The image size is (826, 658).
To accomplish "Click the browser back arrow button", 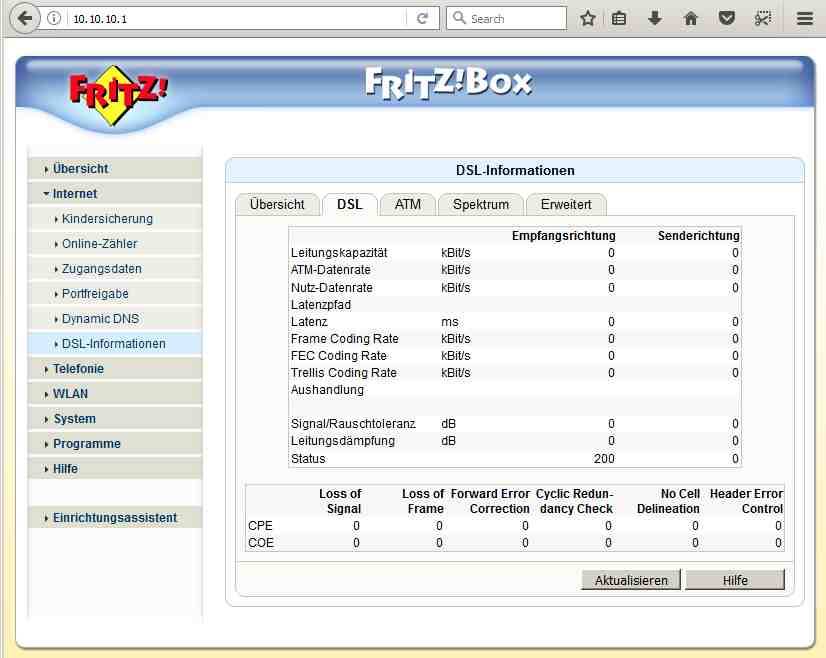I will click(x=24, y=18).
